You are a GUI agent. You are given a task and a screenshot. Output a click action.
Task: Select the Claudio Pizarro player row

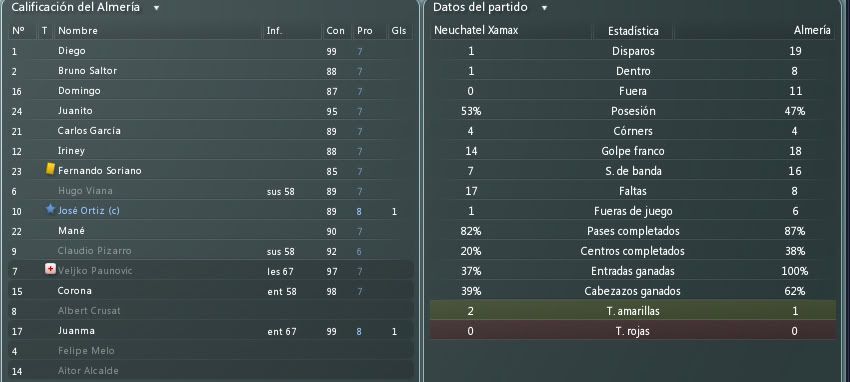211,251
